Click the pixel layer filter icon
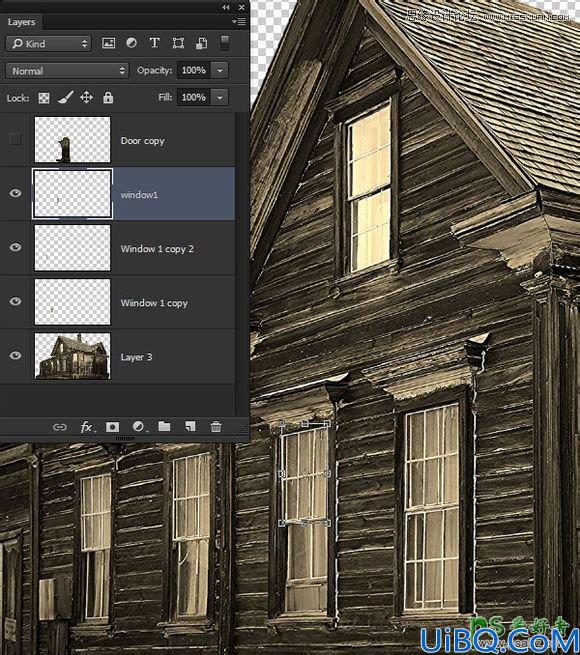The width and height of the screenshot is (580, 655). (108, 43)
